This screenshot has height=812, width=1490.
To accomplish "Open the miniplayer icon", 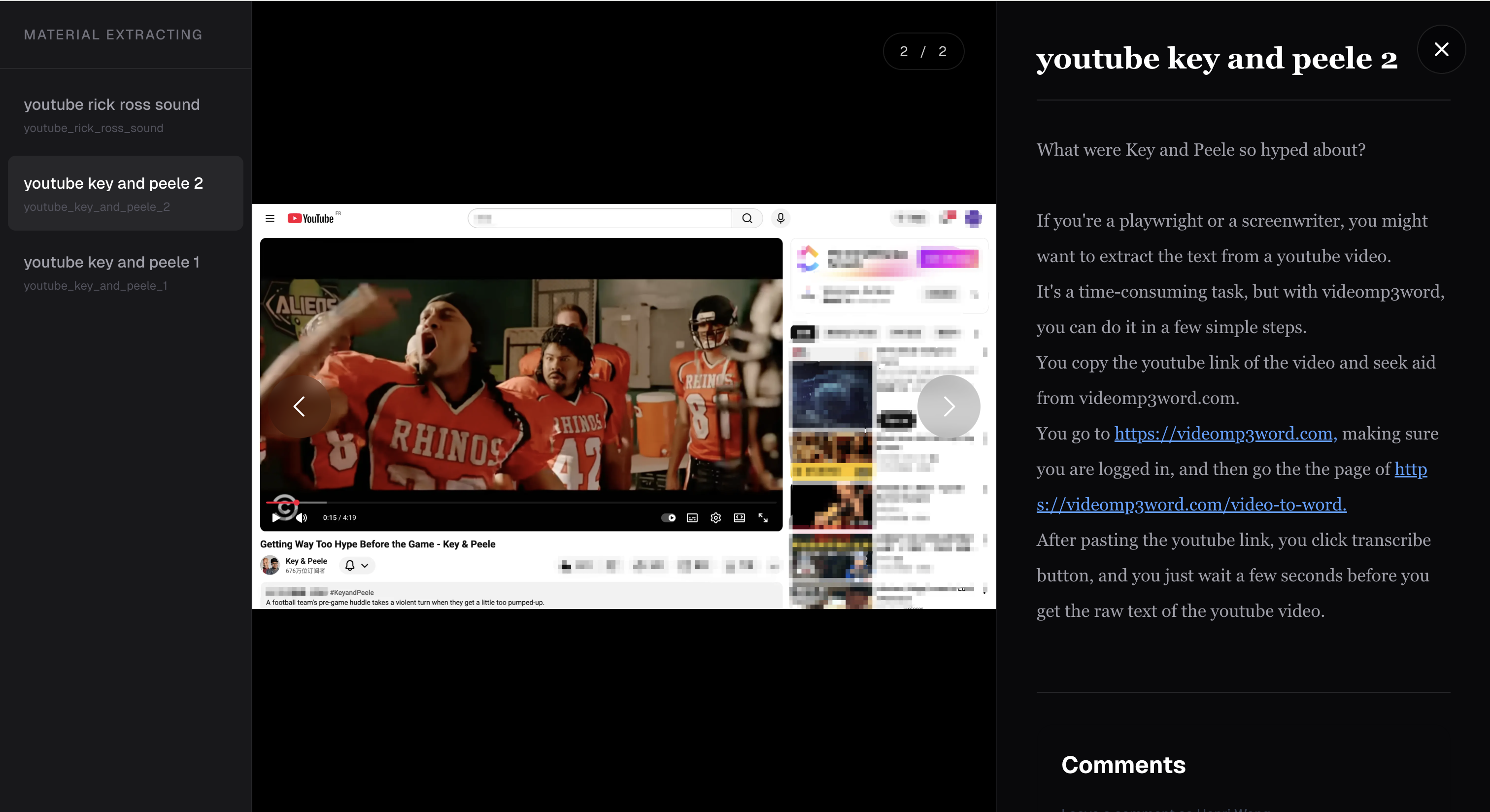I will point(739,518).
